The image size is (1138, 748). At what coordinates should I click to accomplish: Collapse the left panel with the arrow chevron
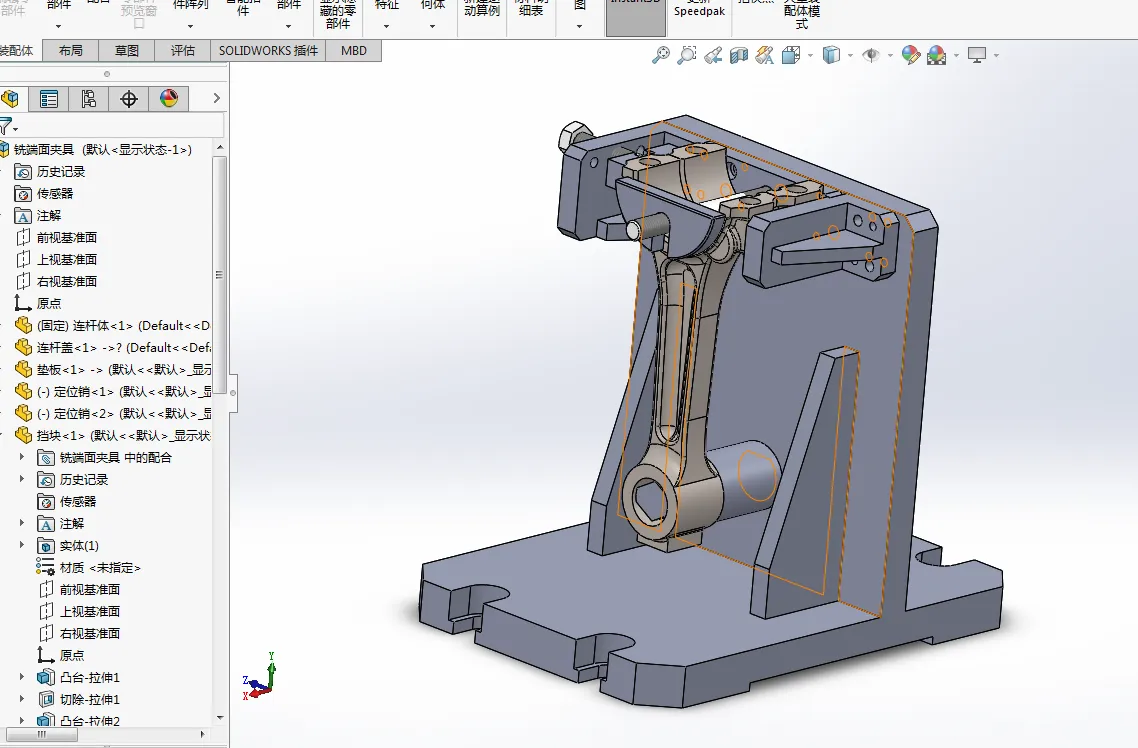click(216, 98)
